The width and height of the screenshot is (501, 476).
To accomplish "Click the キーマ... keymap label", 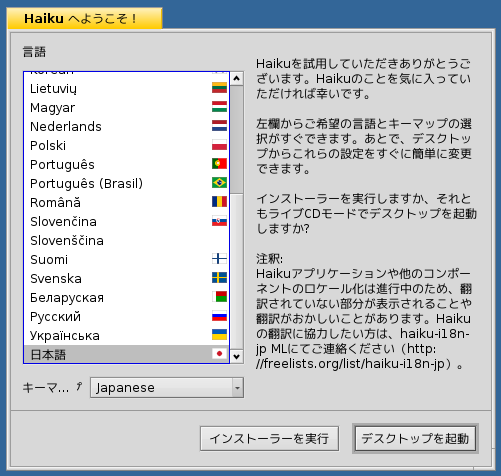I will click(46, 388).
